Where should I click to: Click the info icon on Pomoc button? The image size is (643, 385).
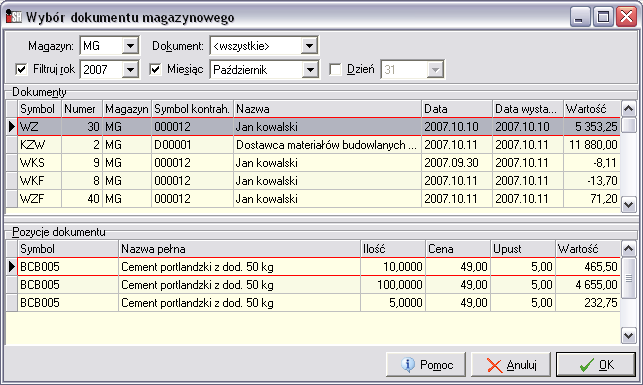[x=408, y=364]
